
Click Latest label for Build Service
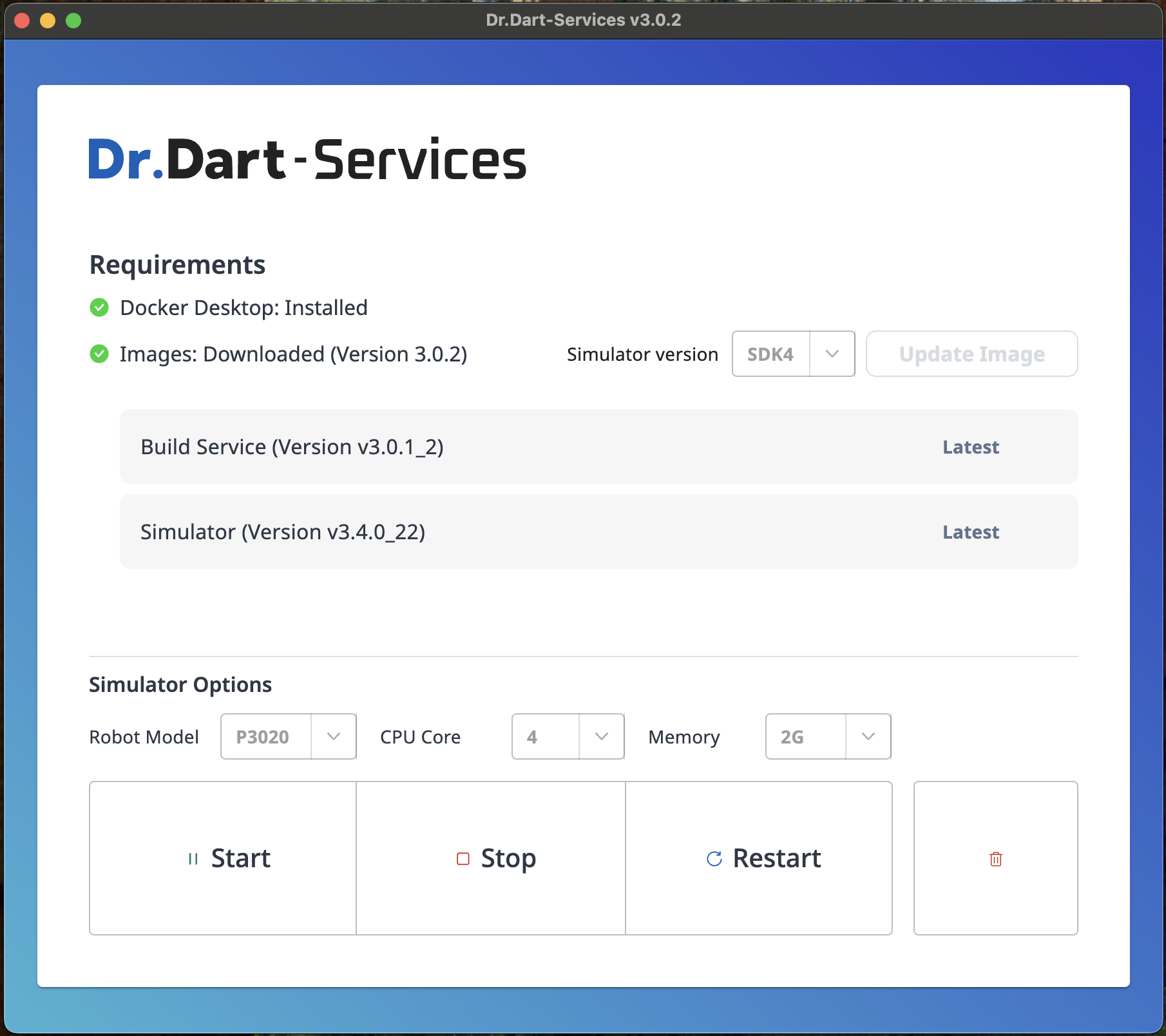[x=970, y=447]
